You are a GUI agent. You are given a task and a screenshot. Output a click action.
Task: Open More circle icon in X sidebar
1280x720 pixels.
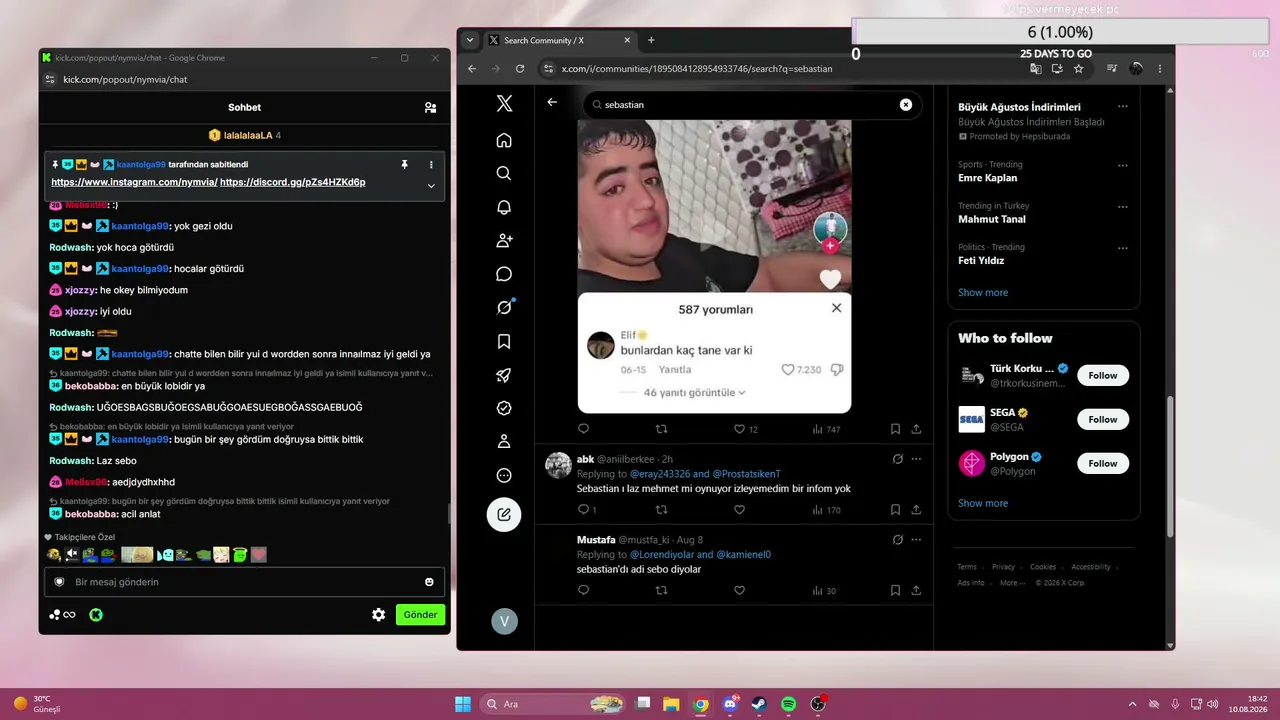(504, 475)
